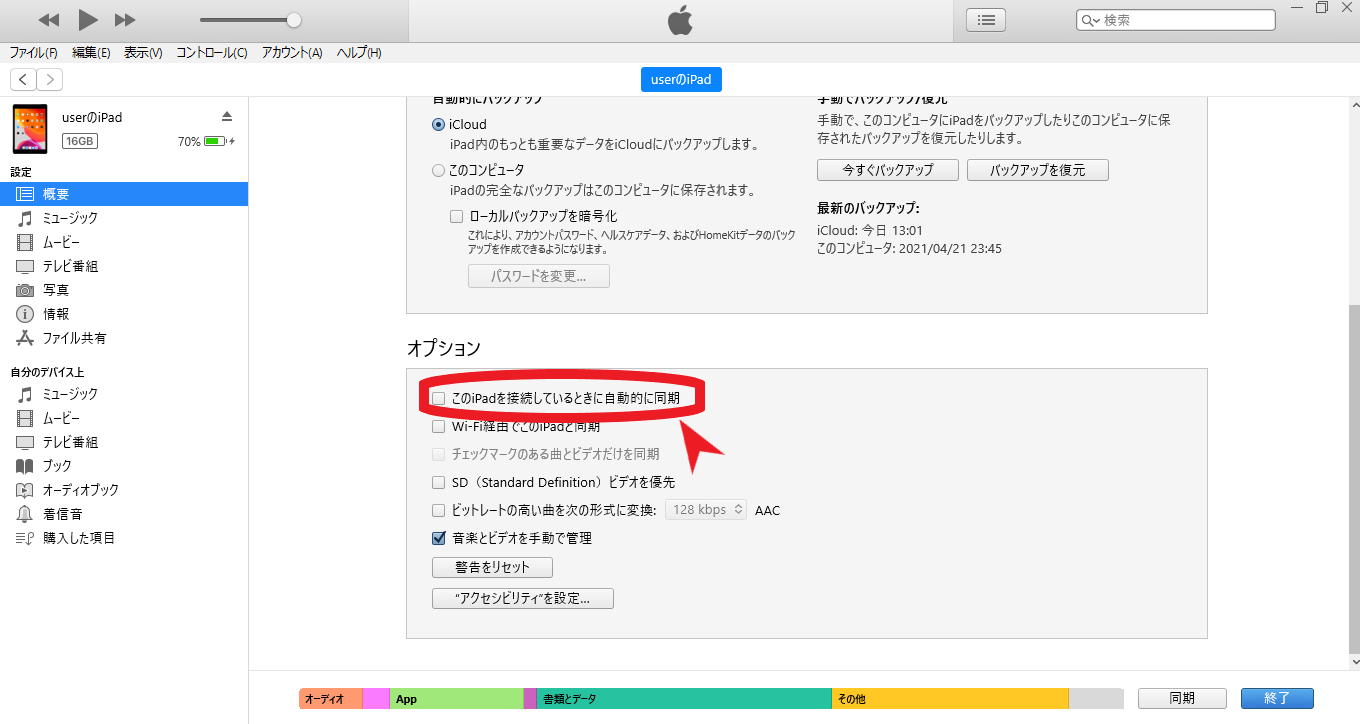Screen dimensions: 1360x724
Task: Click the オーディオ storage bar segment
Action: point(331,699)
